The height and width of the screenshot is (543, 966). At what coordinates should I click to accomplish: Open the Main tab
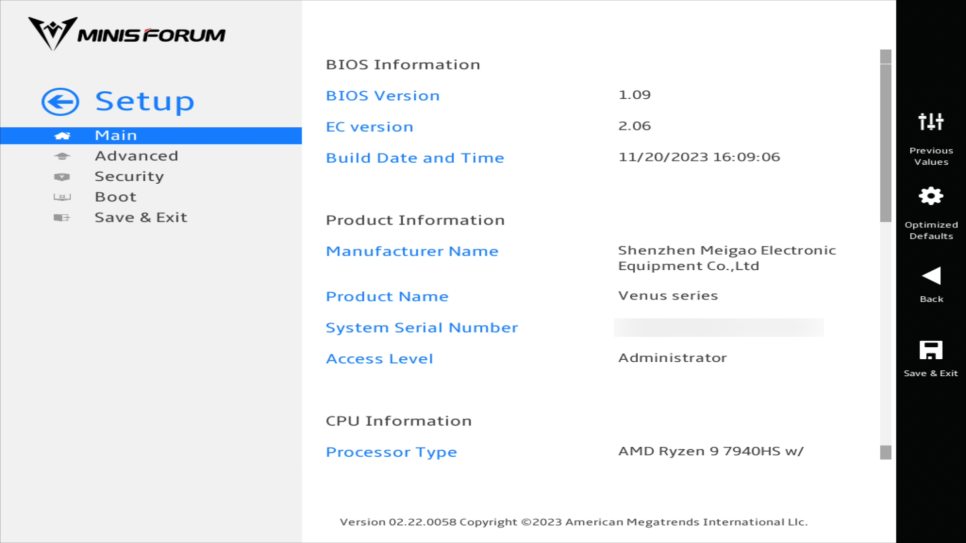(x=116, y=136)
